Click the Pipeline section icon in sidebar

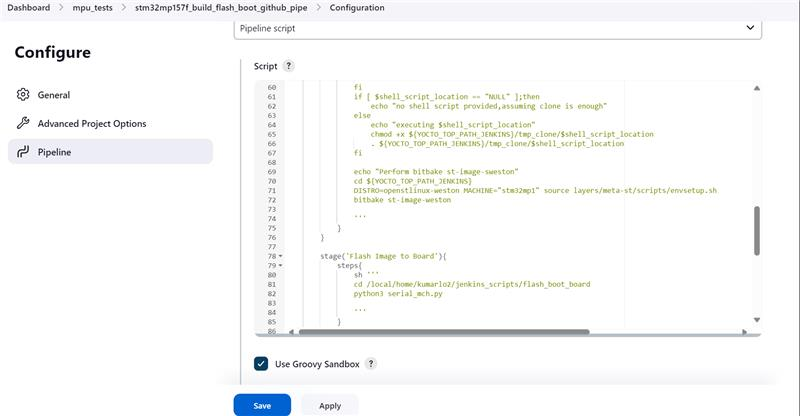(23, 152)
